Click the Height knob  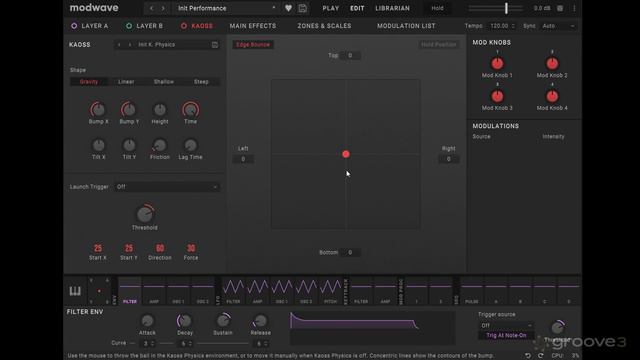pos(160,109)
